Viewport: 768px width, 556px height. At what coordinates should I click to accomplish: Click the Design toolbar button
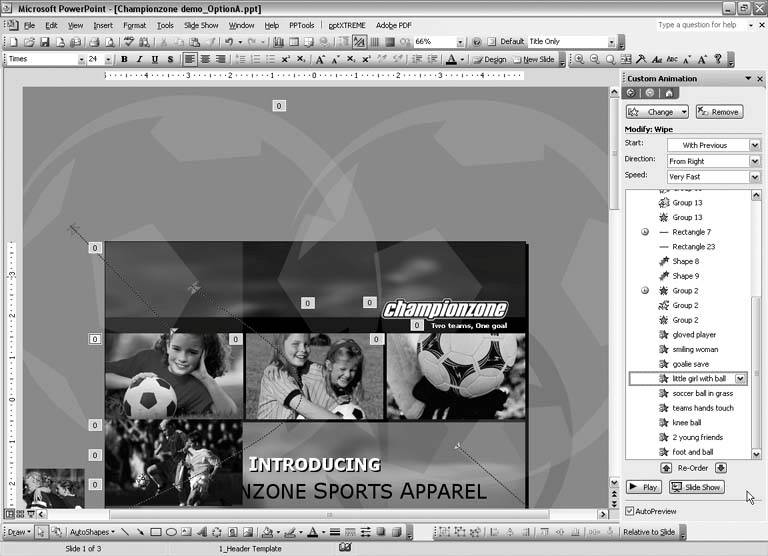pyautogui.click(x=489, y=59)
